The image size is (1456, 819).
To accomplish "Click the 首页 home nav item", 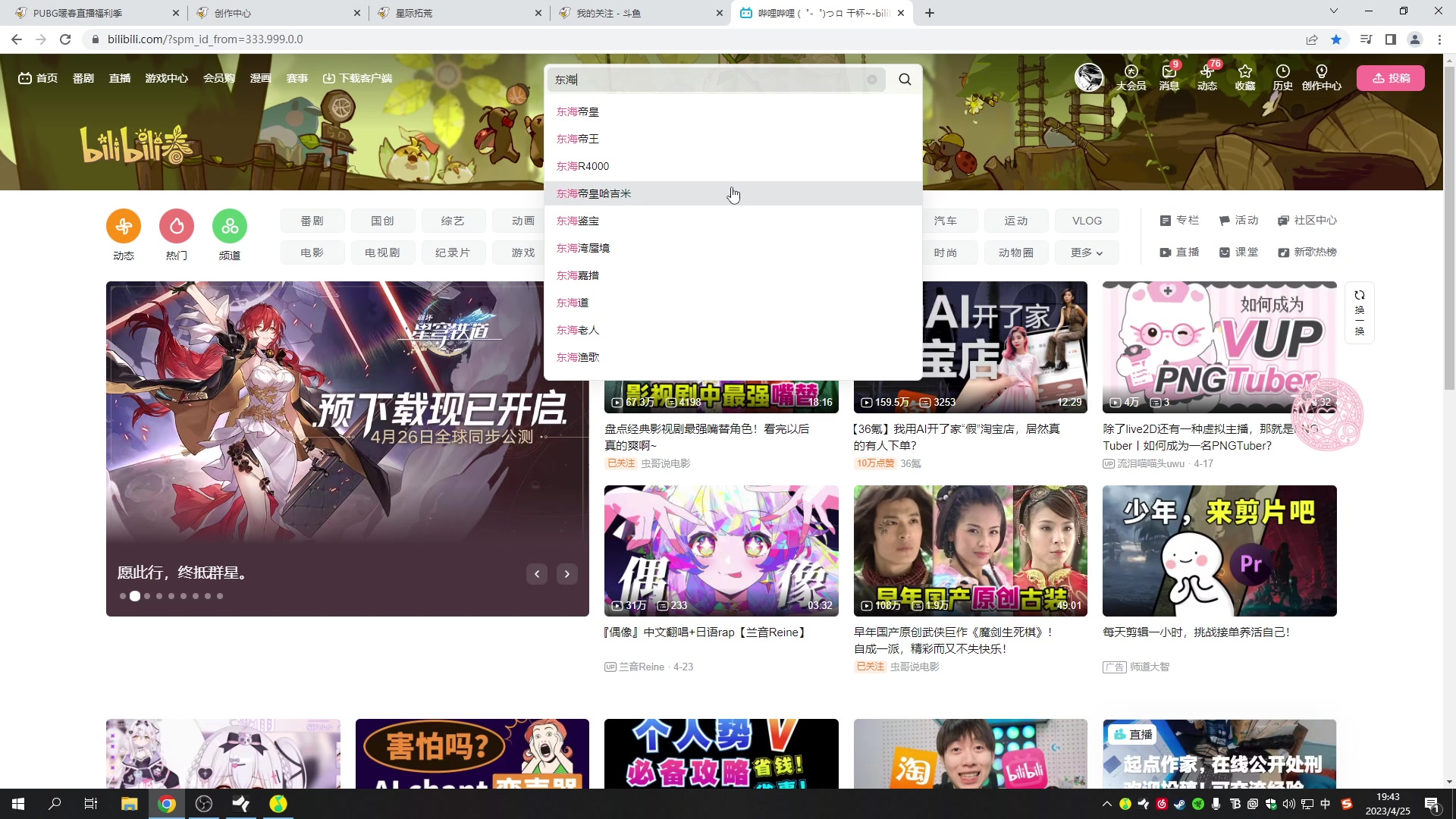I will click(38, 78).
